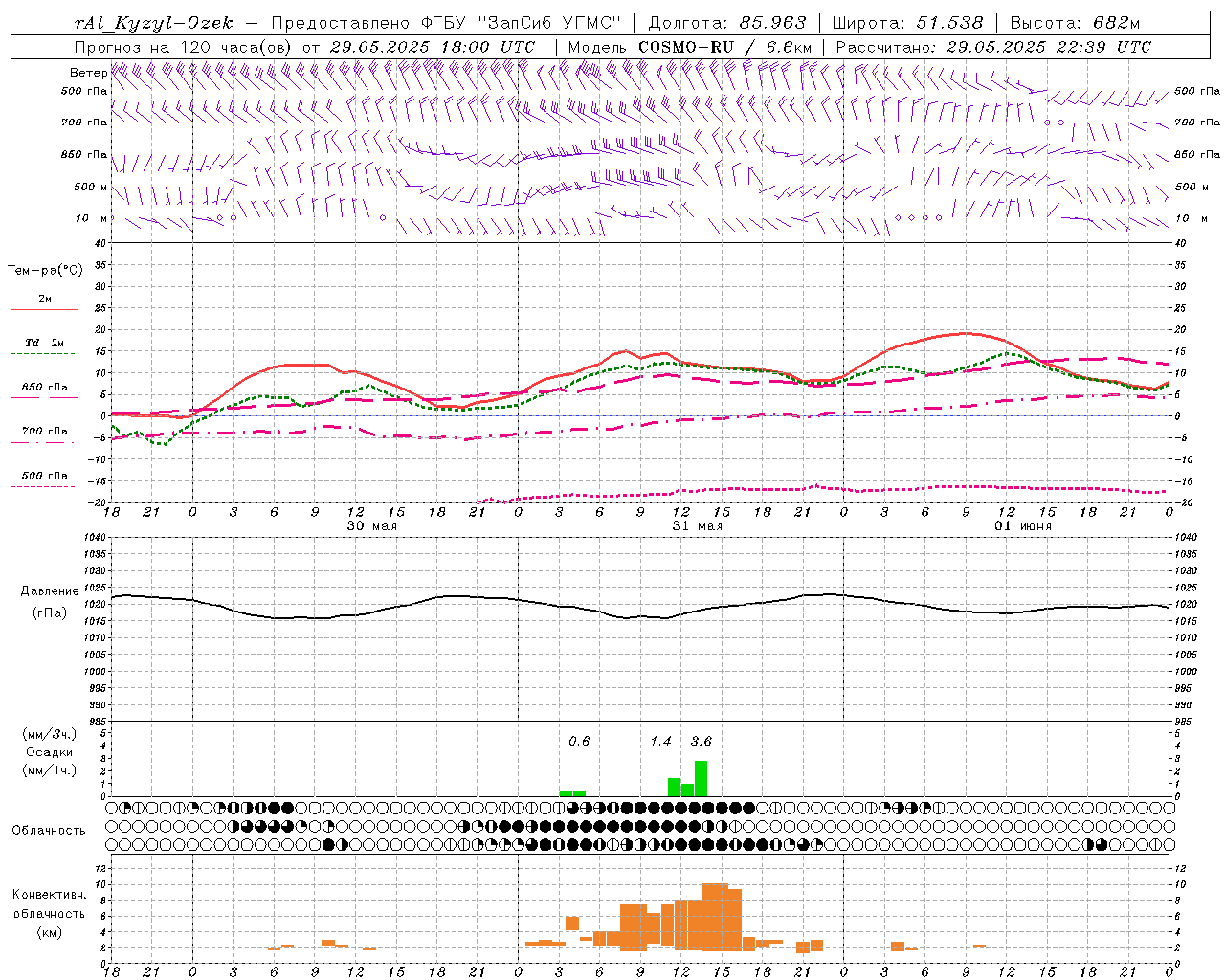Click the station name rAl_Kyzyl-Ozek title
Image resolution: width=1225 pixels, height=980 pixels.
click(153, 23)
